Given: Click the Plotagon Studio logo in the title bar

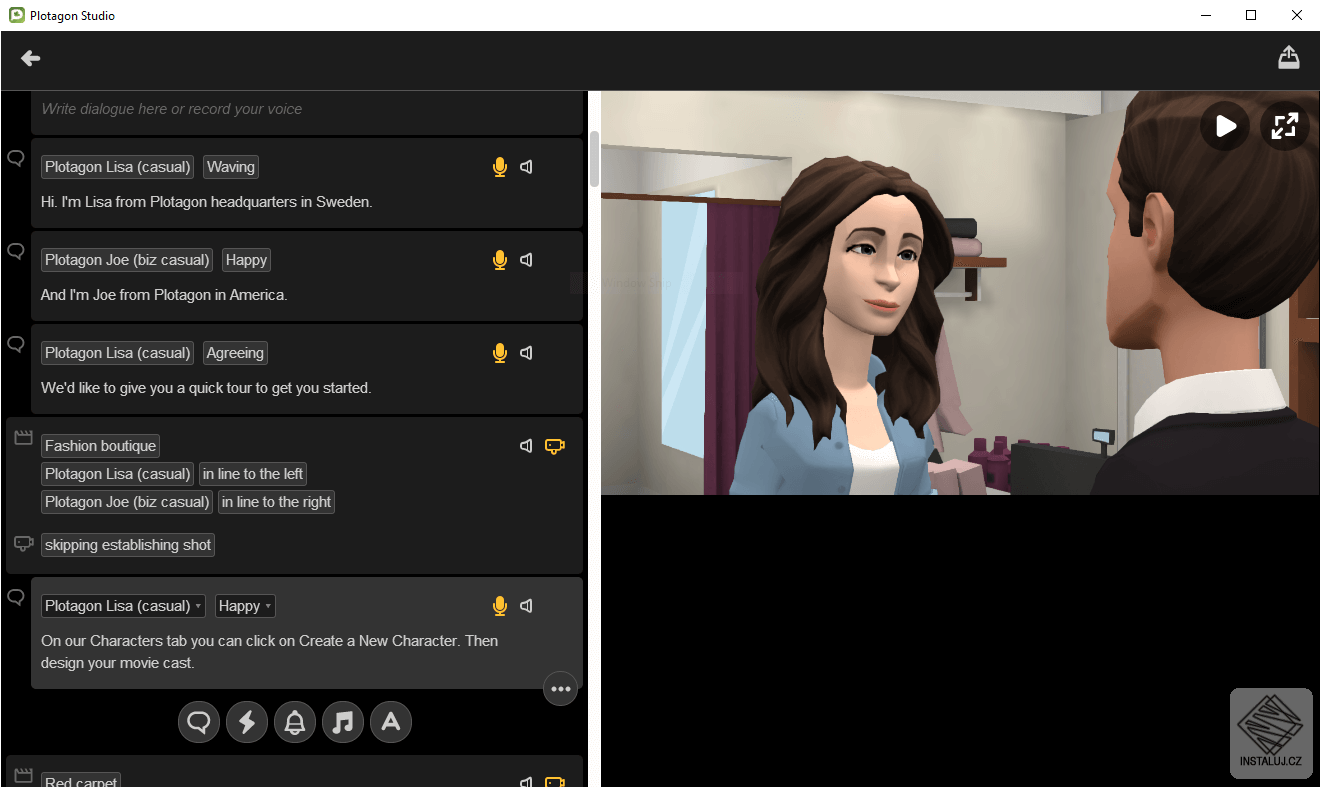Looking at the screenshot, I should click(16, 15).
